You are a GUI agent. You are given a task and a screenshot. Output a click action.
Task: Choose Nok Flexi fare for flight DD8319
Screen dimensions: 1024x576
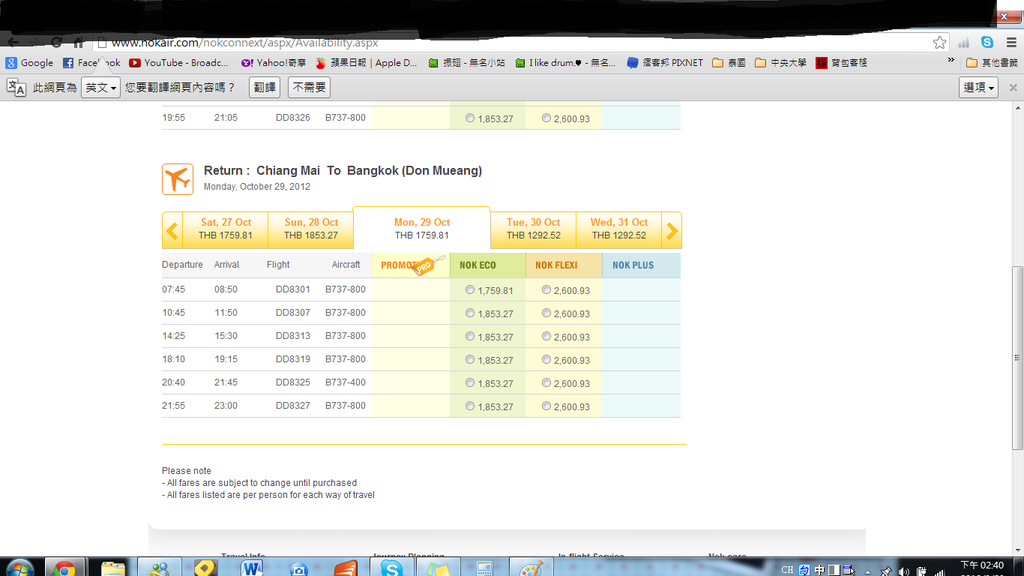(546, 360)
